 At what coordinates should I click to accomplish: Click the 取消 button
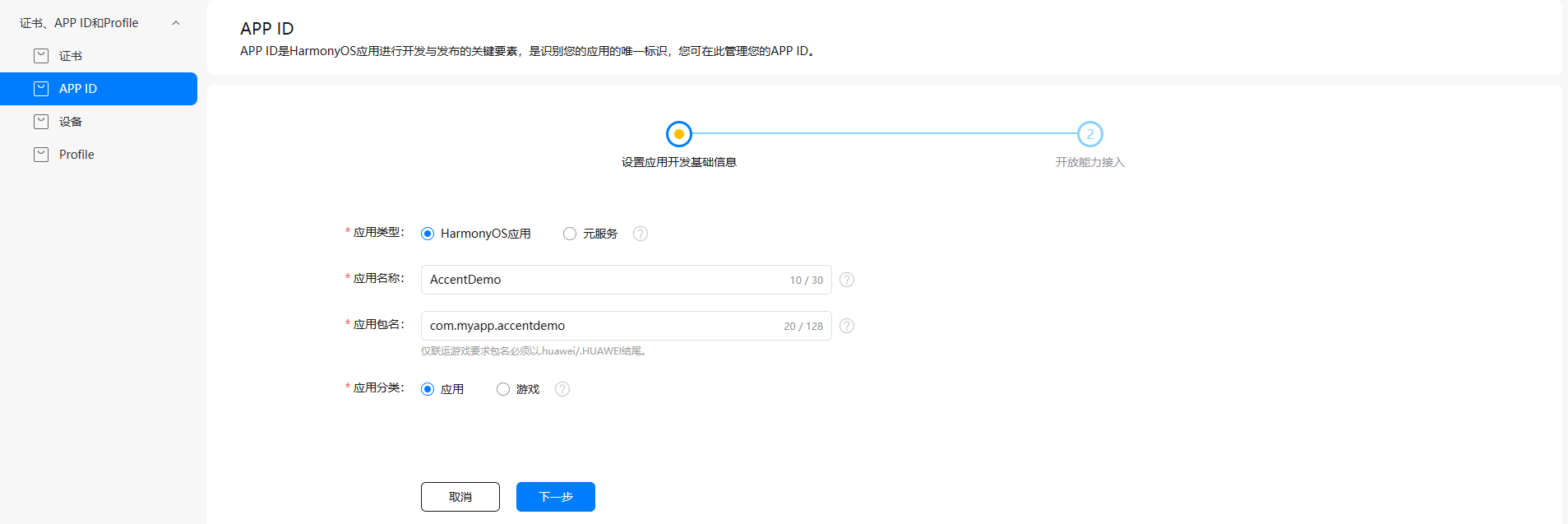point(460,497)
